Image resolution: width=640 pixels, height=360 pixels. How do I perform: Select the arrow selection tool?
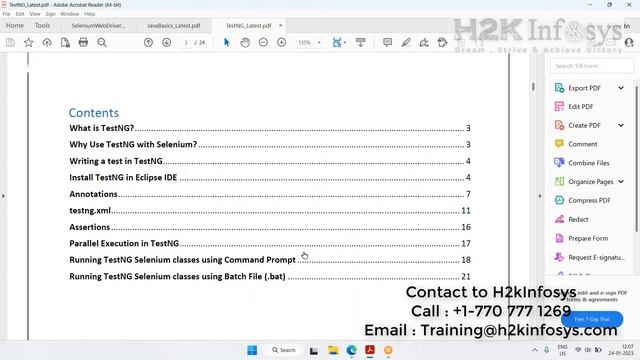pos(227,42)
